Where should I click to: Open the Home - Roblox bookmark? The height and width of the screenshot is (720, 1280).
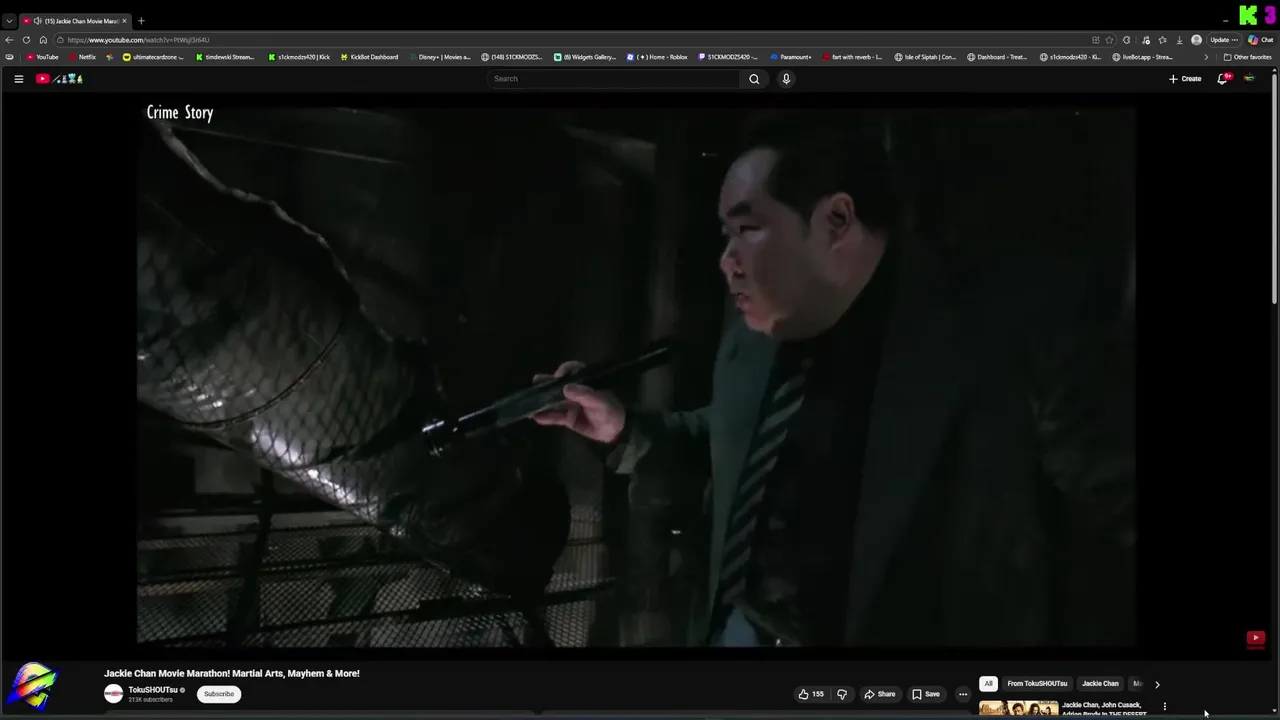point(657,57)
